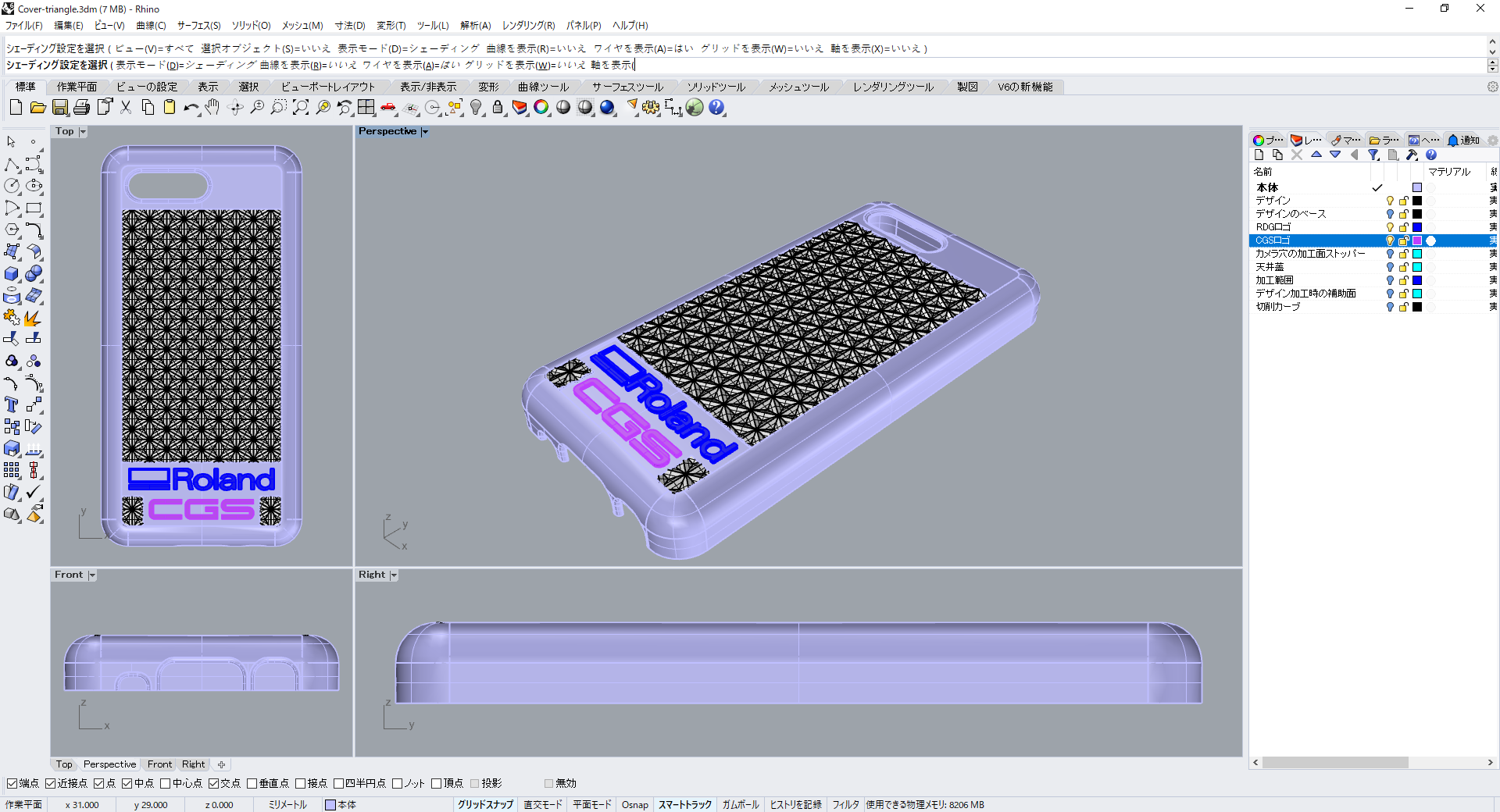Open layer tools hammer icon

[x=1412, y=155]
